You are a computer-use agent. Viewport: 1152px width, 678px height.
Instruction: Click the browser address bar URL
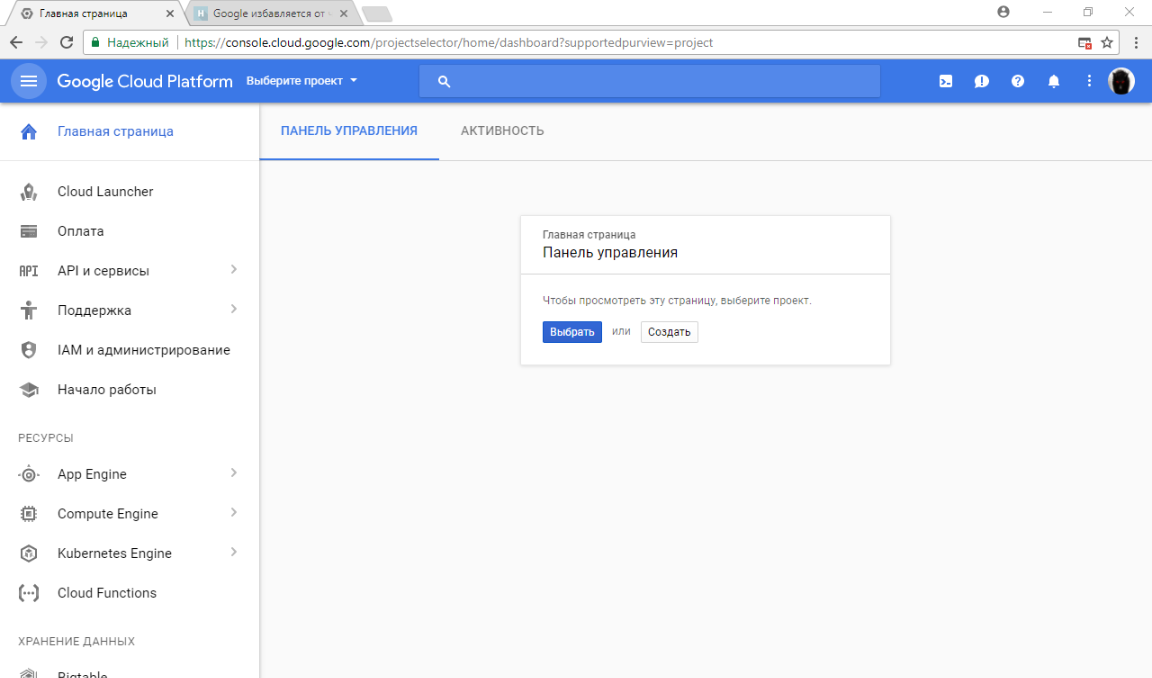pos(448,43)
